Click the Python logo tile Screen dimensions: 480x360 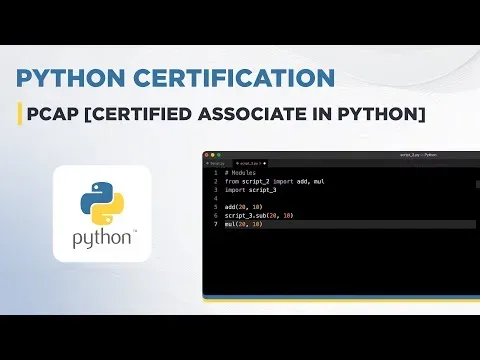(102, 213)
